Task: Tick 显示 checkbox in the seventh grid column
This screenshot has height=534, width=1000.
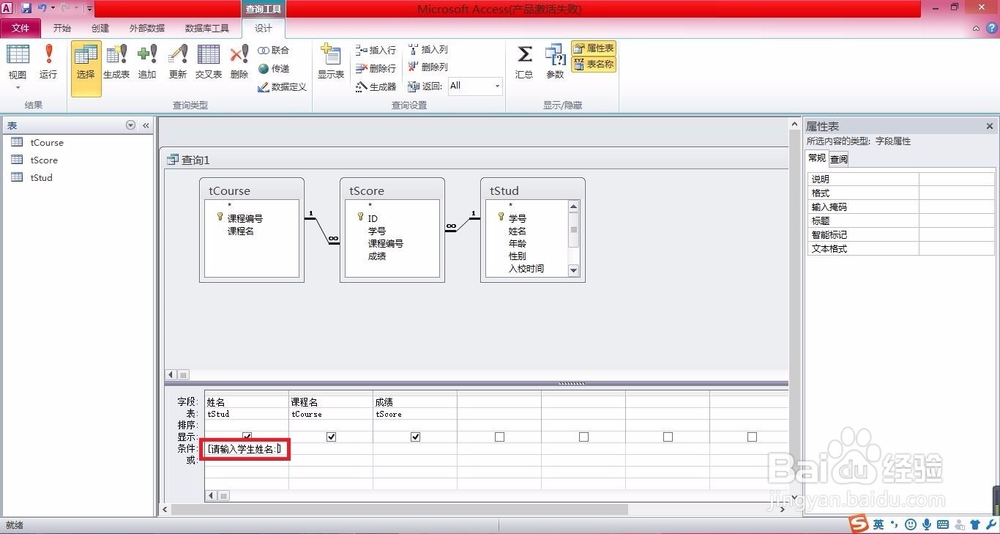Action: 752,437
